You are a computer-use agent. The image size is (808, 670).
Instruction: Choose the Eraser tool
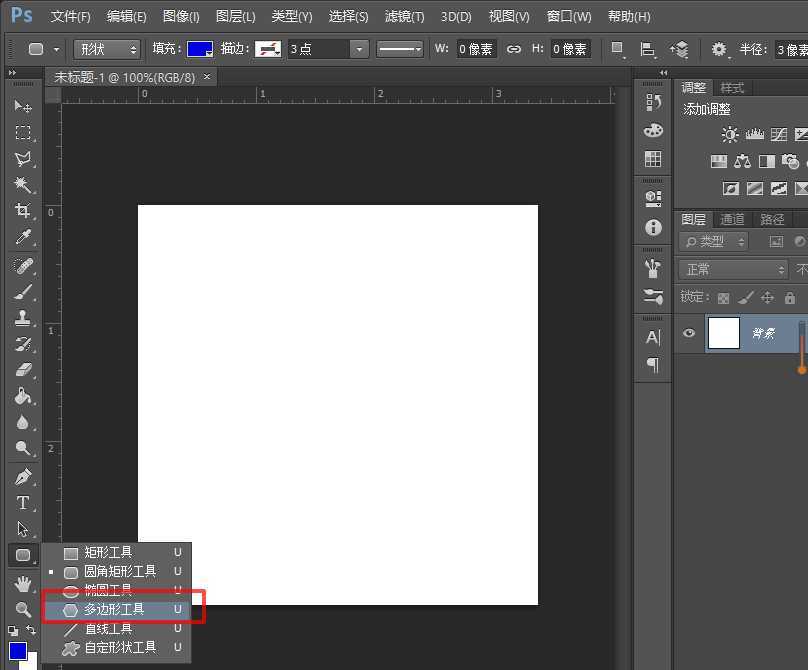tap(23, 370)
